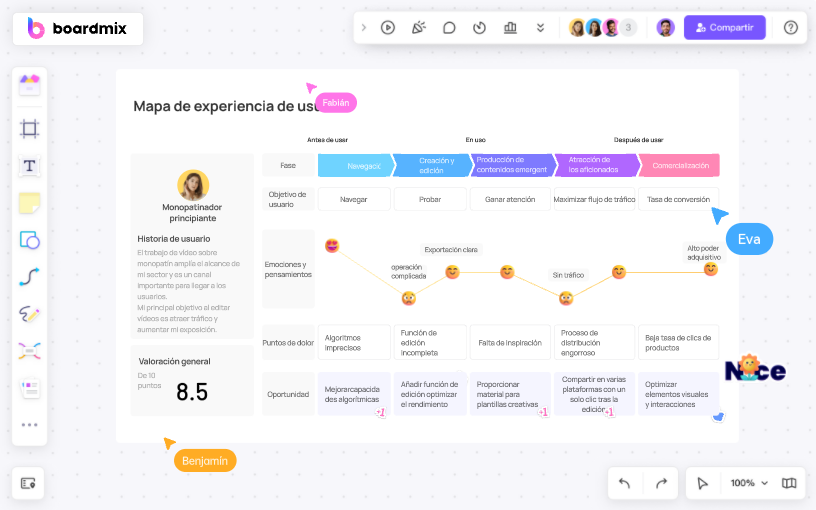Select the Frame tool
The width and height of the screenshot is (816, 510).
point(30,129)
